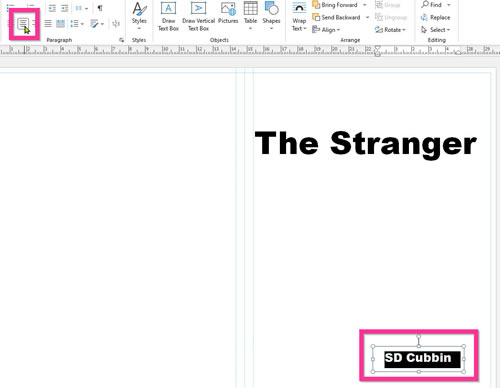
Task: Click Draw Text Box
Action: pyautogui.click(x=168, y=17)
